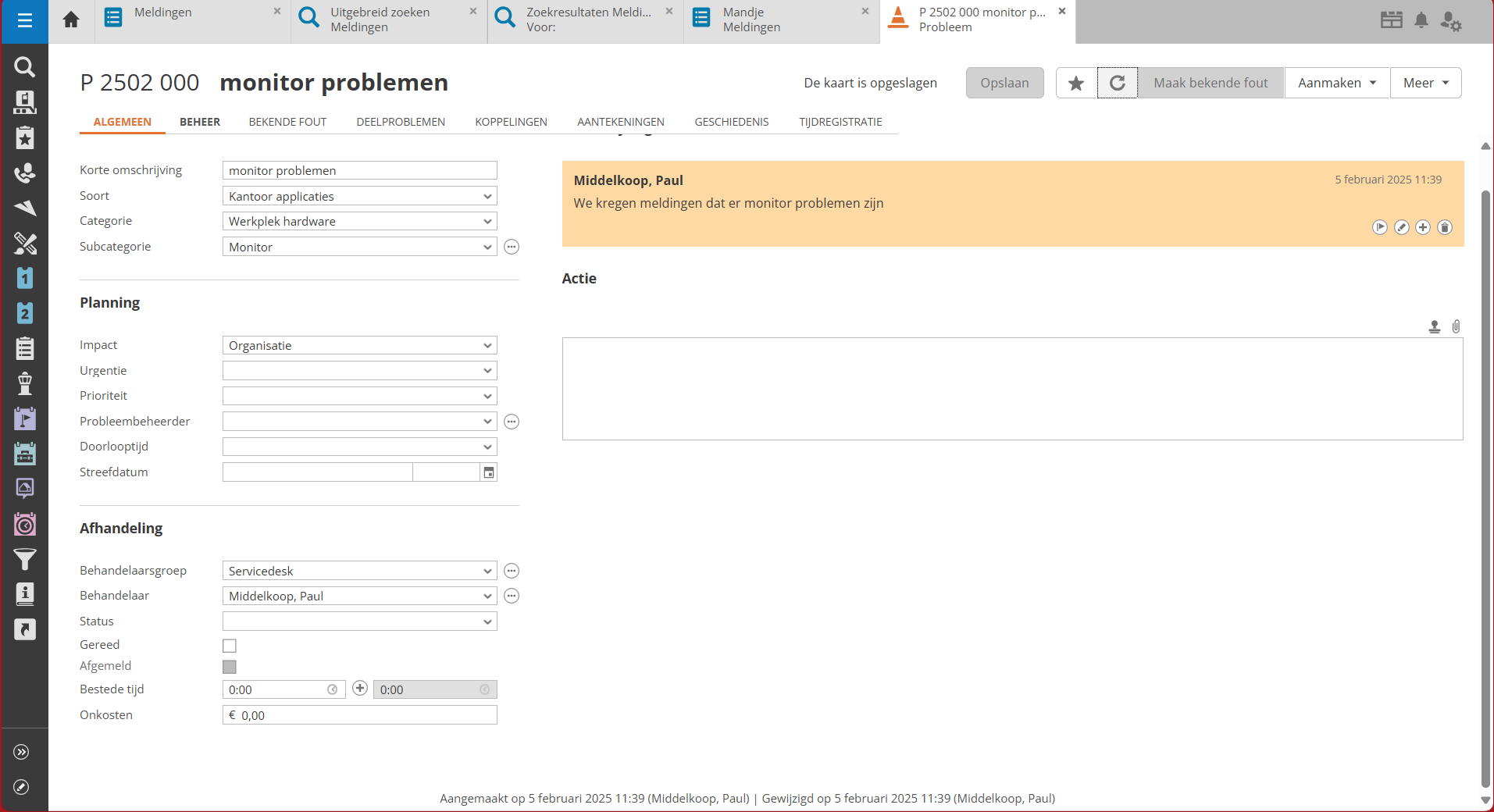Refresh the problem card
The width and height of the screenshot is (1494, 812).
[x=1117, y=83]
